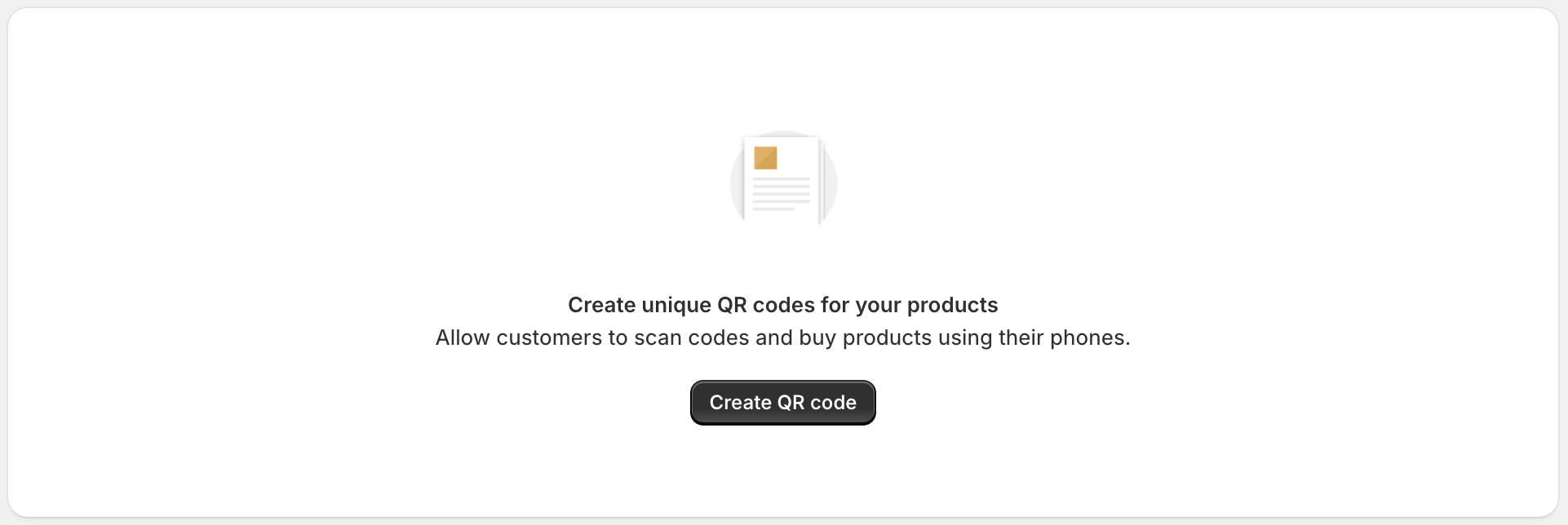1568x525 pixels.
Task: Click the gray text lines in the illustration
Action: pos(781,194)
